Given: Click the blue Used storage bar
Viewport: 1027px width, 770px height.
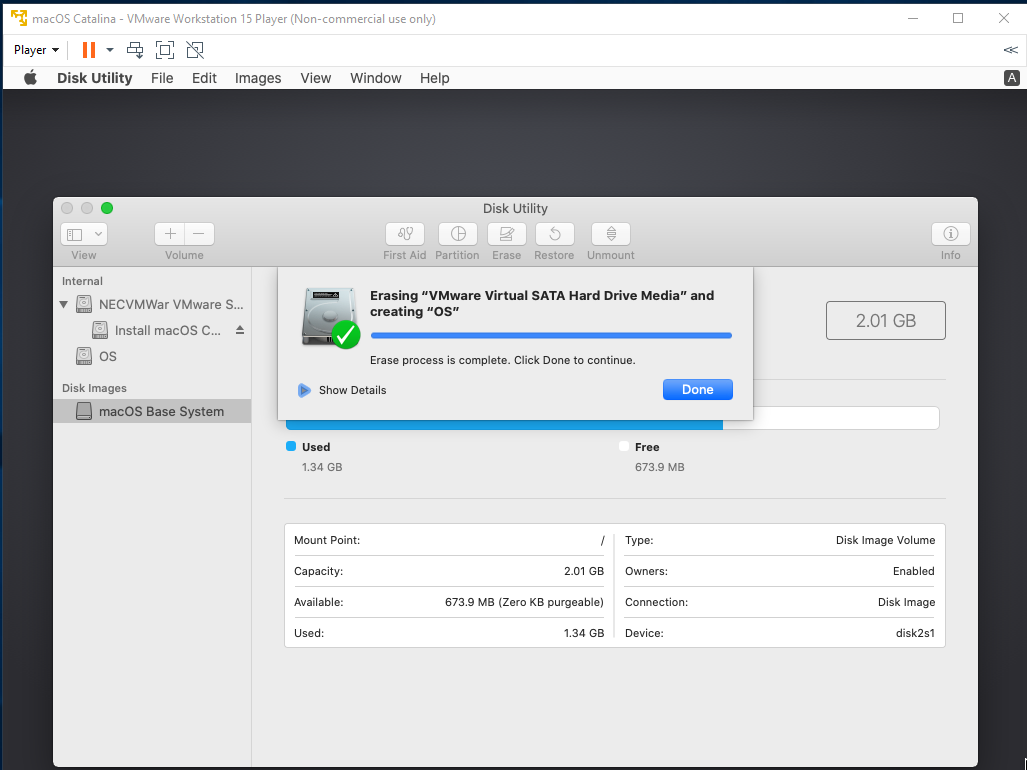Looking at the screenshot, I should click(504, 426).
